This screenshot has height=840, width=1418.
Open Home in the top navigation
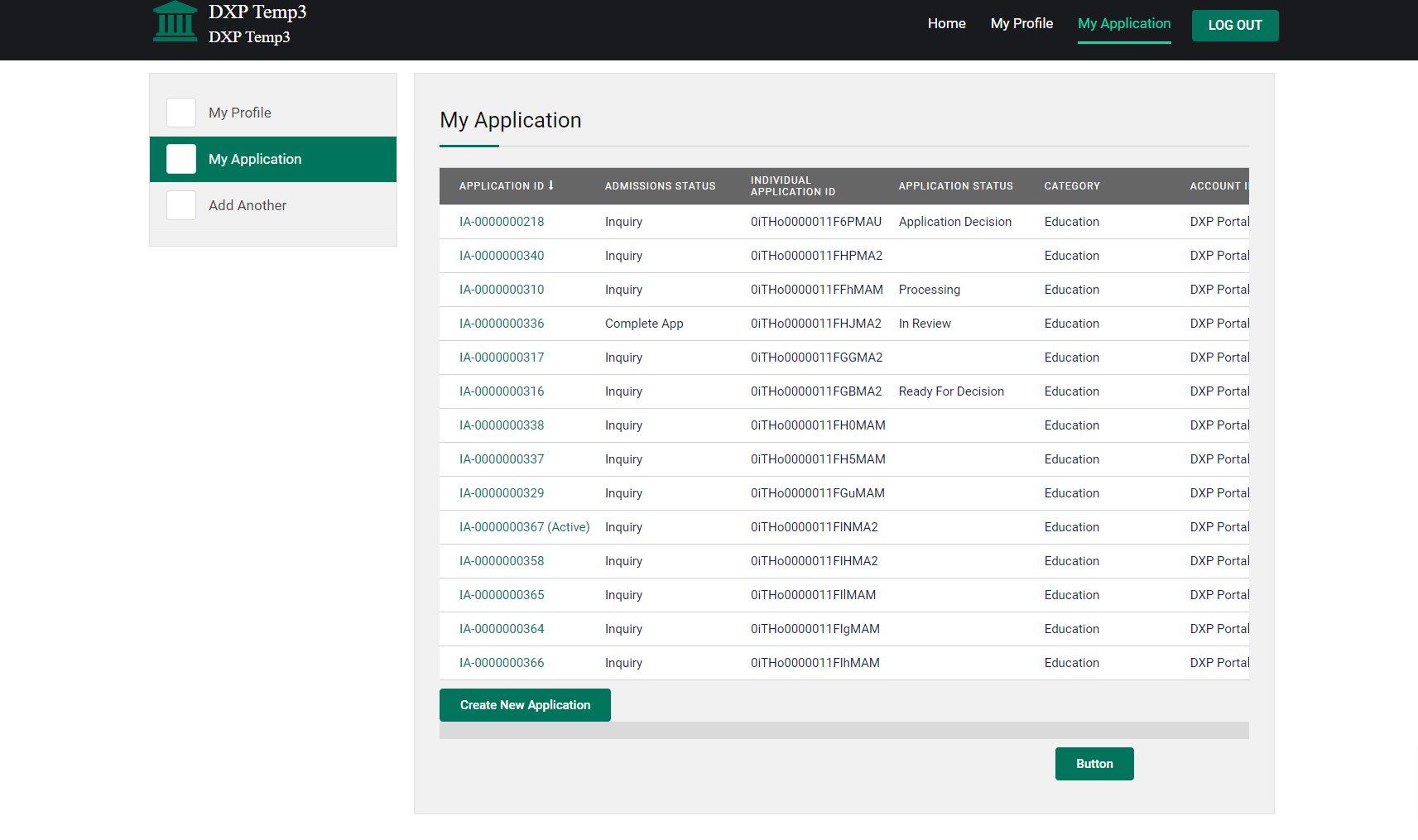pyautogui.click(x=946, y=24)
